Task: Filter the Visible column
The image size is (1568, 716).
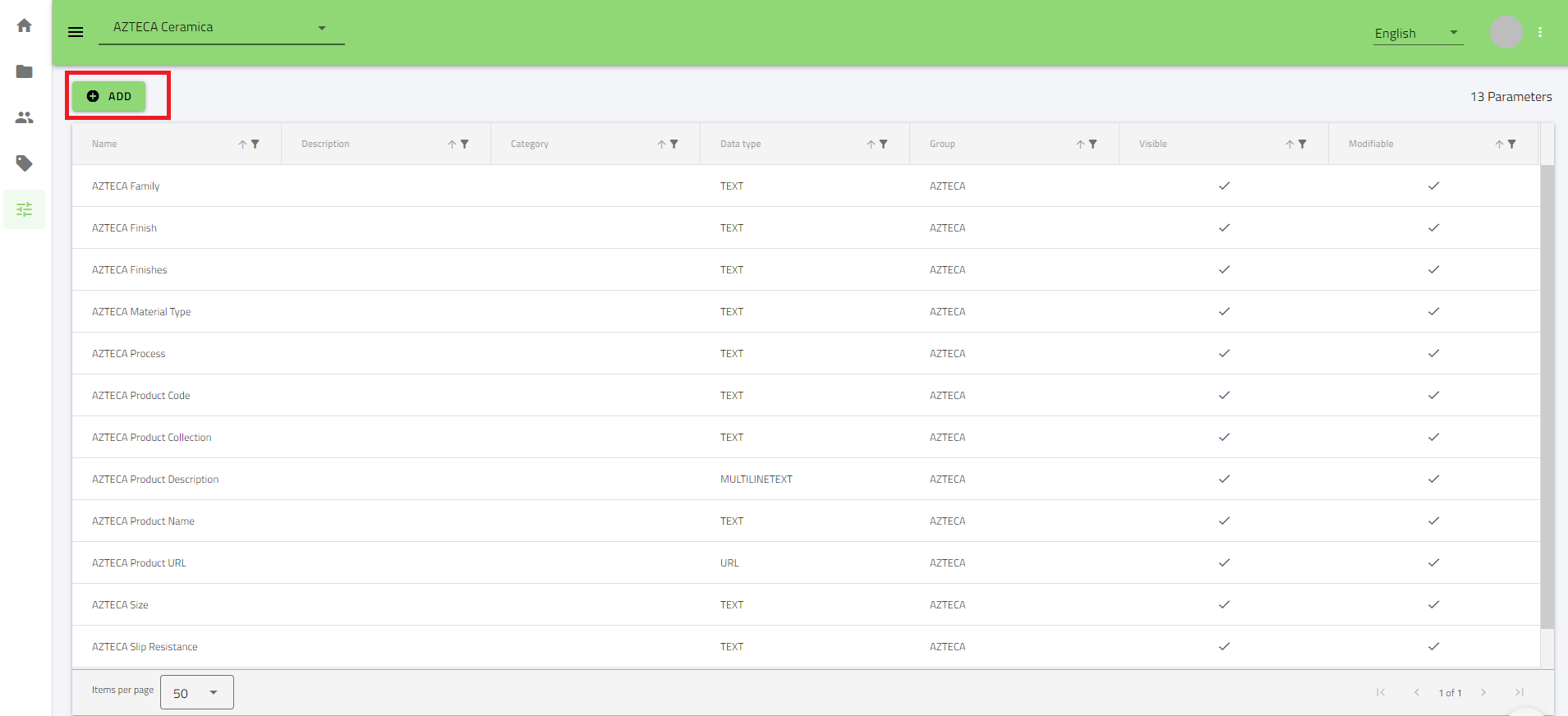Action: click(1303, 144)
